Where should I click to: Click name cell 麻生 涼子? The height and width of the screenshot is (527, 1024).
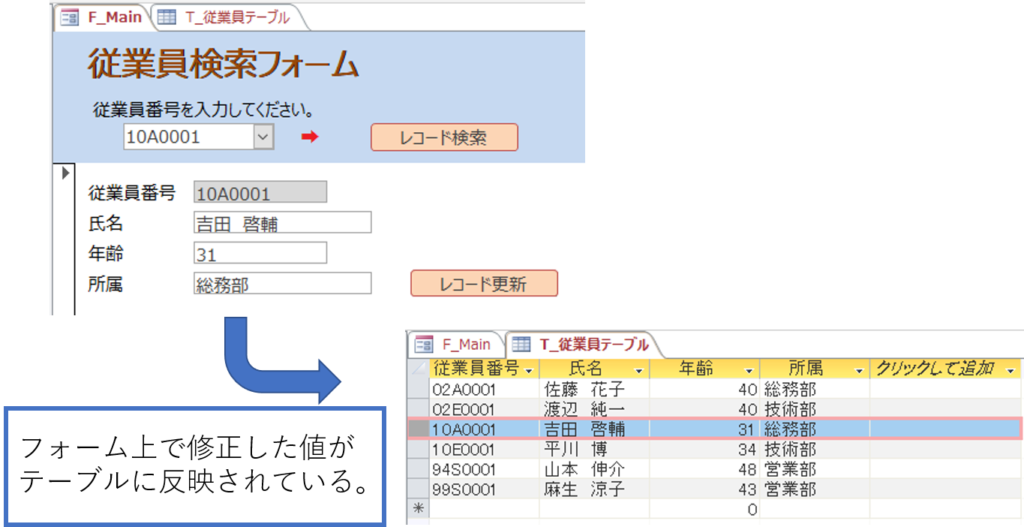click(x=594, y=490)
